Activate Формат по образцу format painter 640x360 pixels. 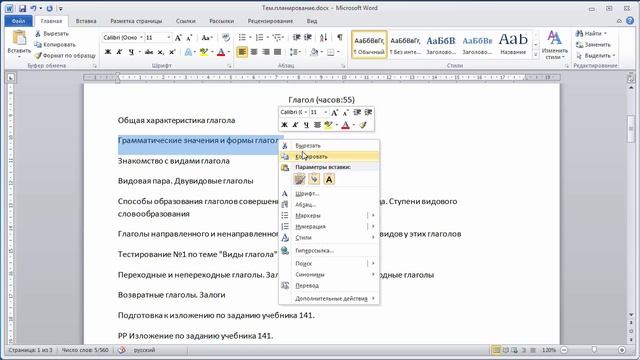[x=65, y=55]
